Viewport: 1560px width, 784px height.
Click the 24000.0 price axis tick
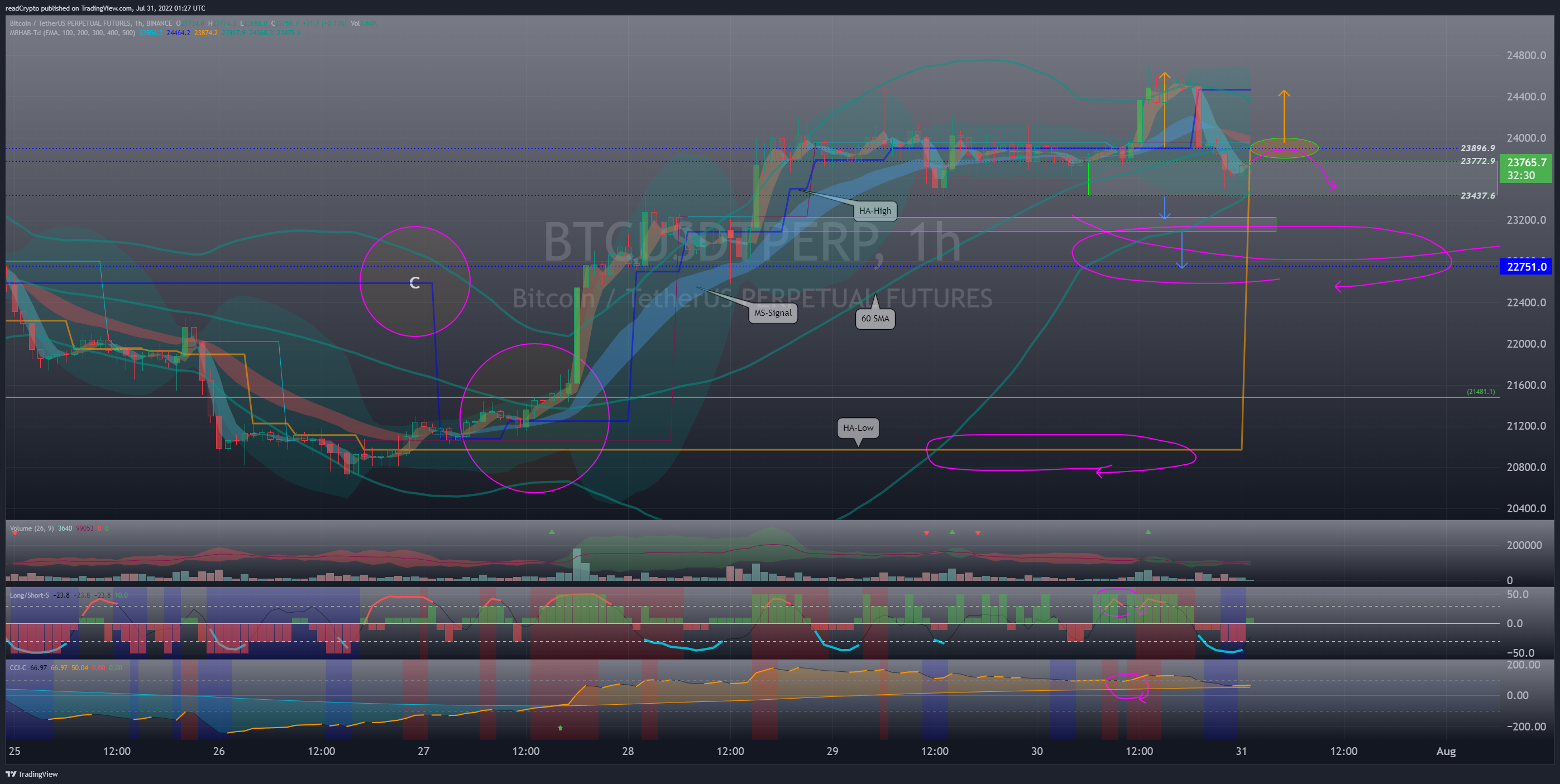tap(1526, 137)
